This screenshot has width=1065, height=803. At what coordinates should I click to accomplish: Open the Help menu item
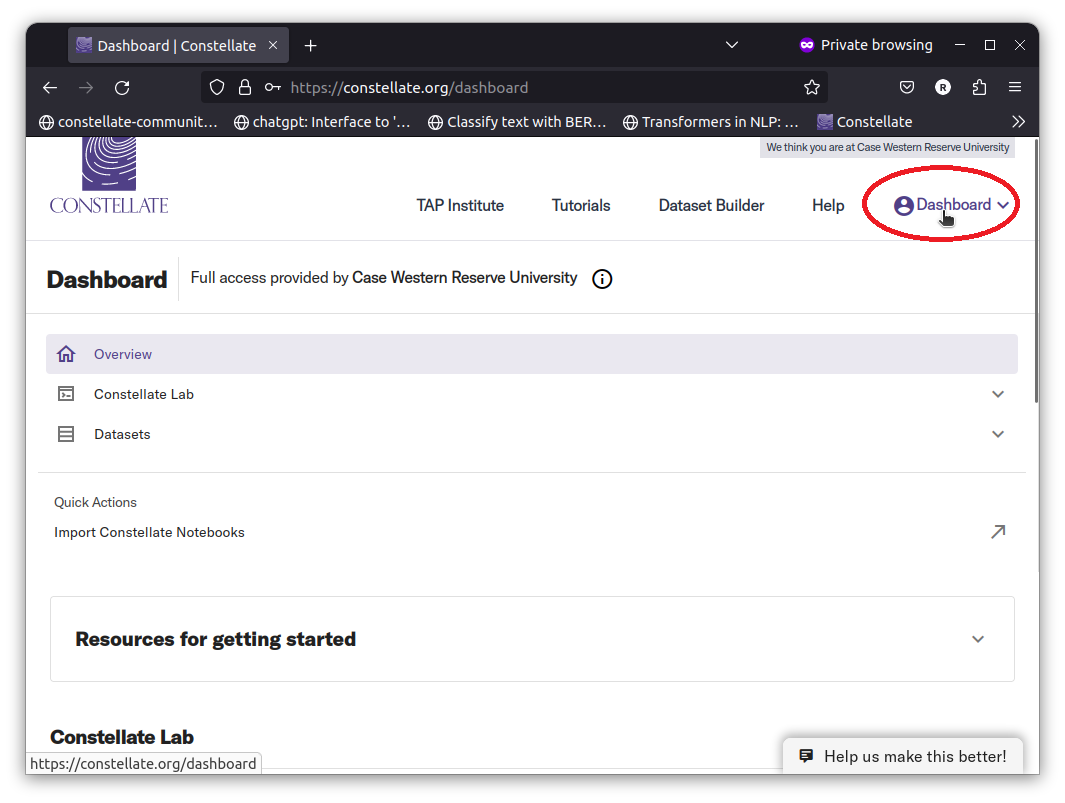tap(828, 205)
